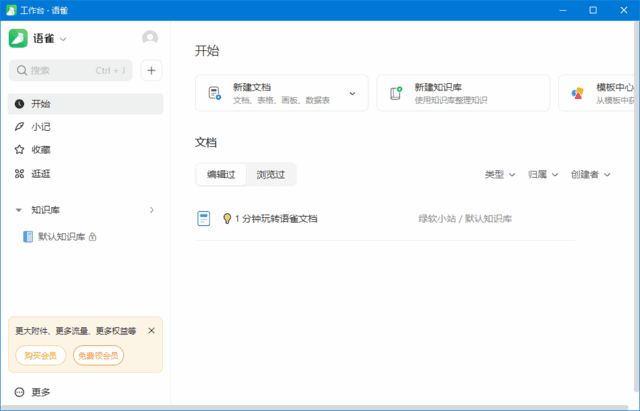
Task: Click the Yuque green bird logo
Action: pos(18,38)
